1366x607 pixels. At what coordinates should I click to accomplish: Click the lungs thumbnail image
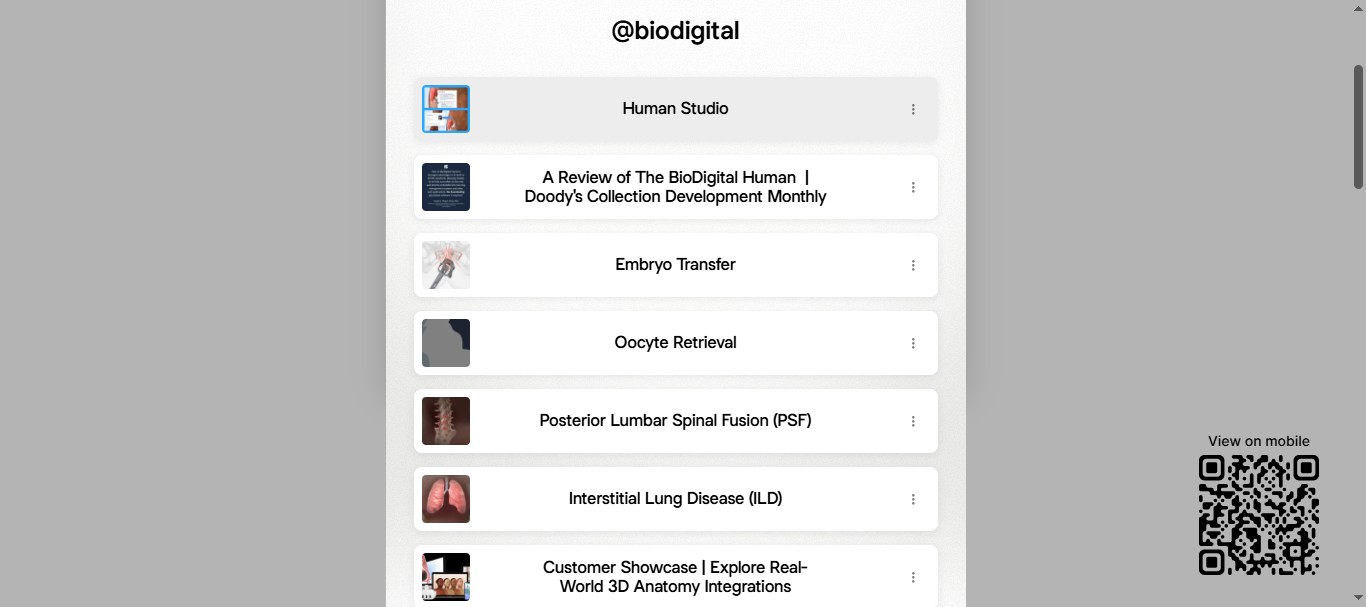(x=446, y=499)
